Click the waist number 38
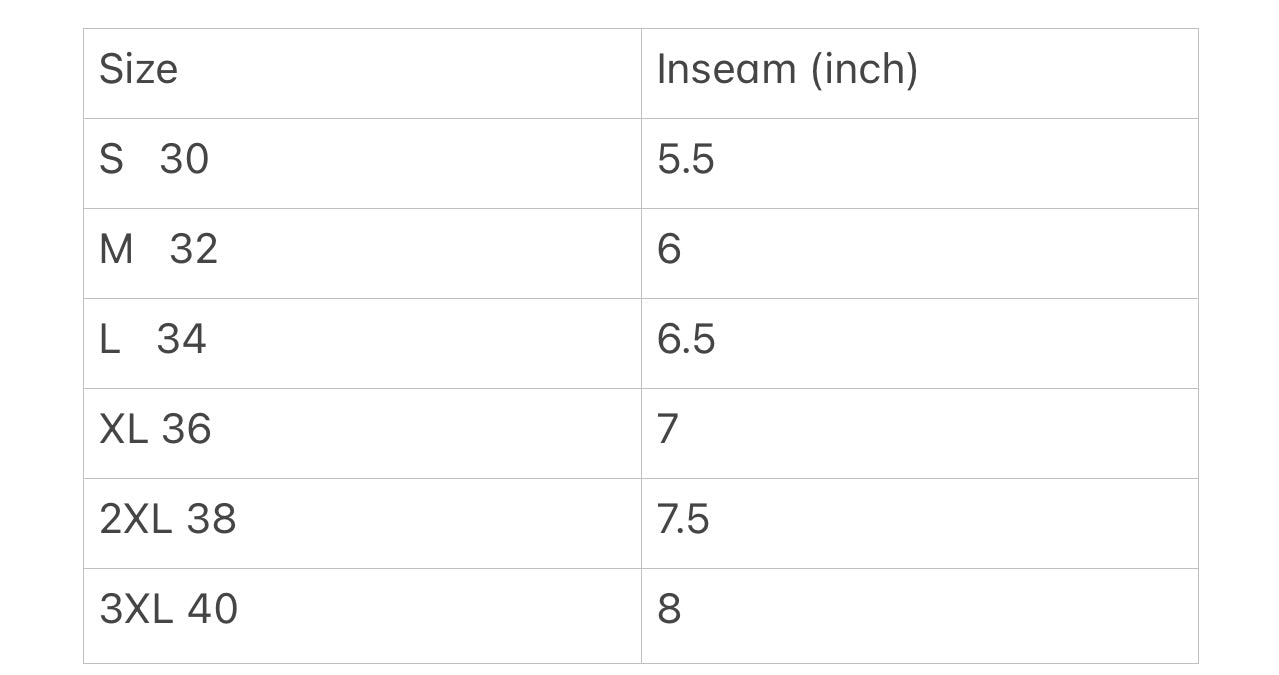 tap(211, 519)
